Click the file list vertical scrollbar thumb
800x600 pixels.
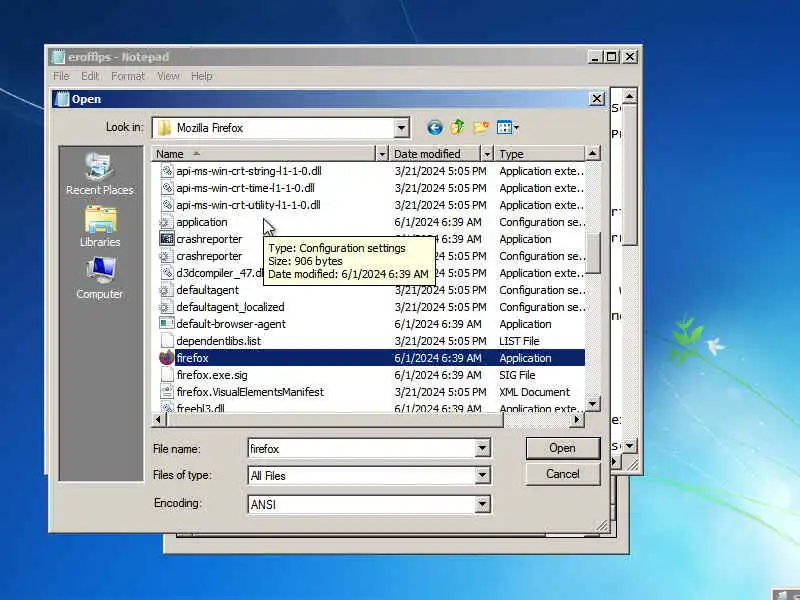coord(592,253)
